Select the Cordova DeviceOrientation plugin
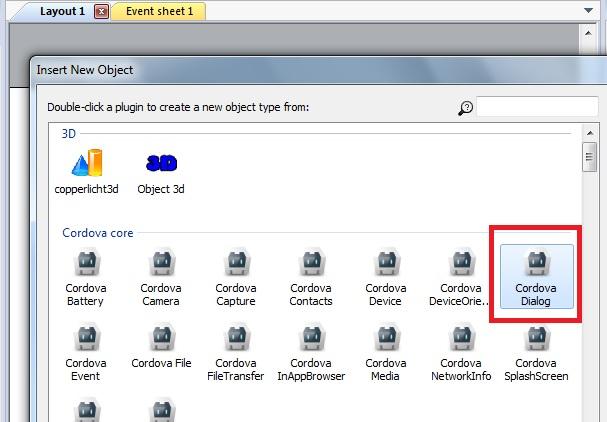 [x=460, y=277]
